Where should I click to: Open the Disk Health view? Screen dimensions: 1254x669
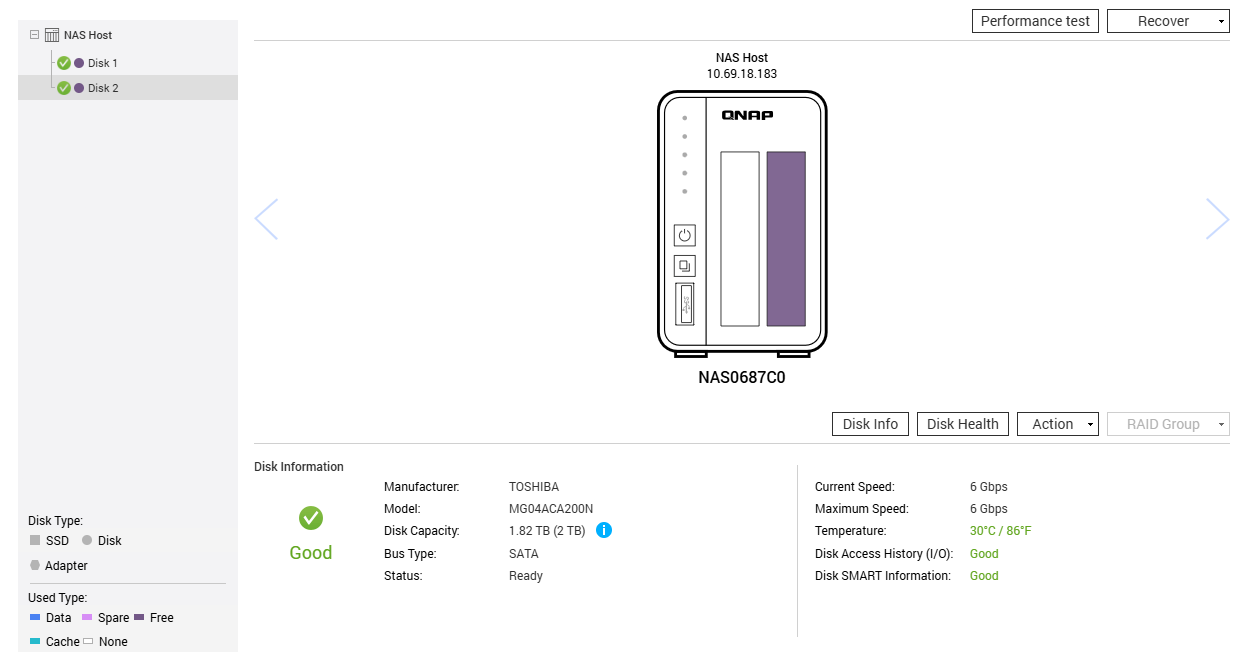tap(962, 424)
